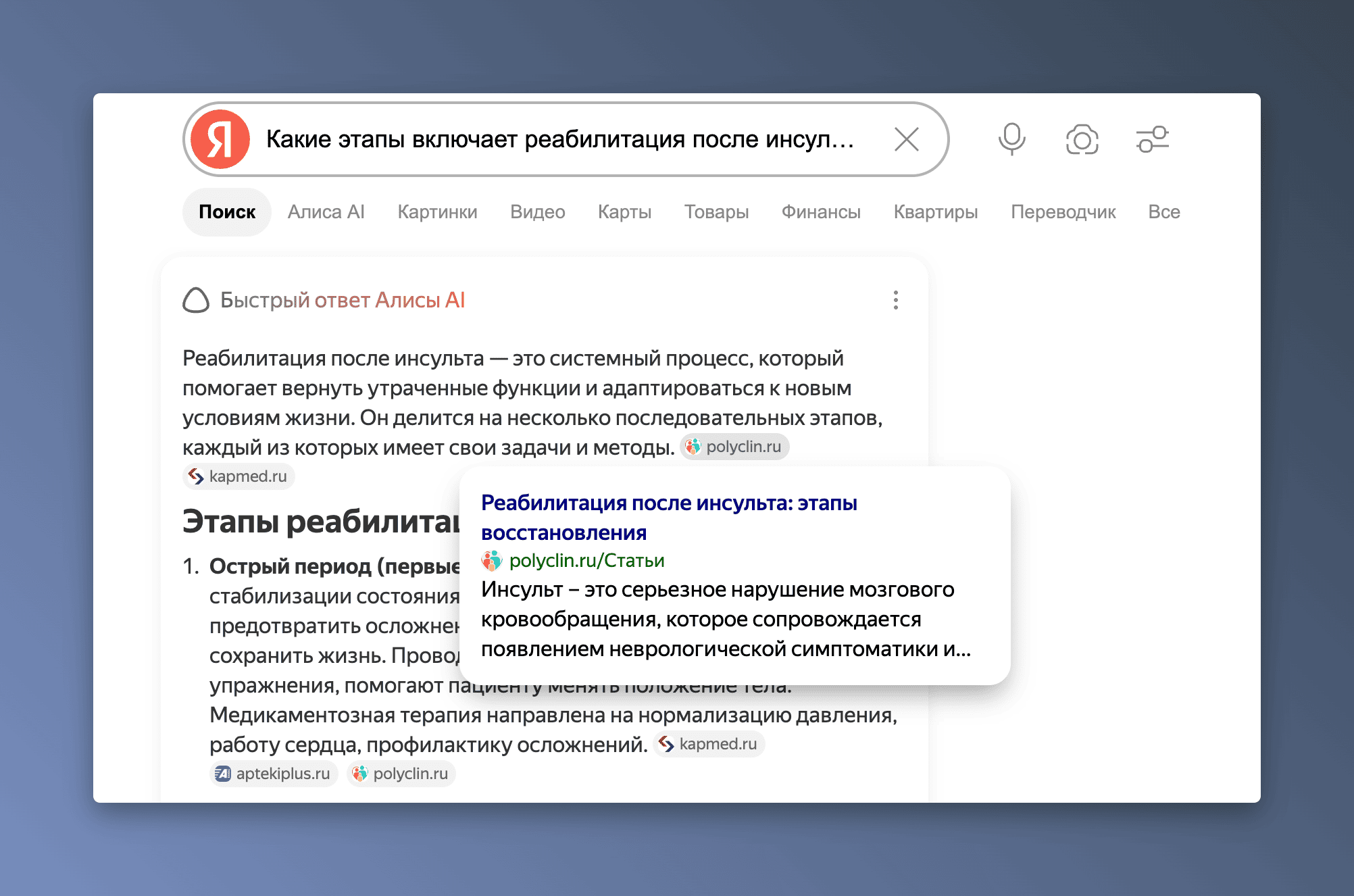Open the Квартиры tab

pyautogui.click(x=936, y=212)
